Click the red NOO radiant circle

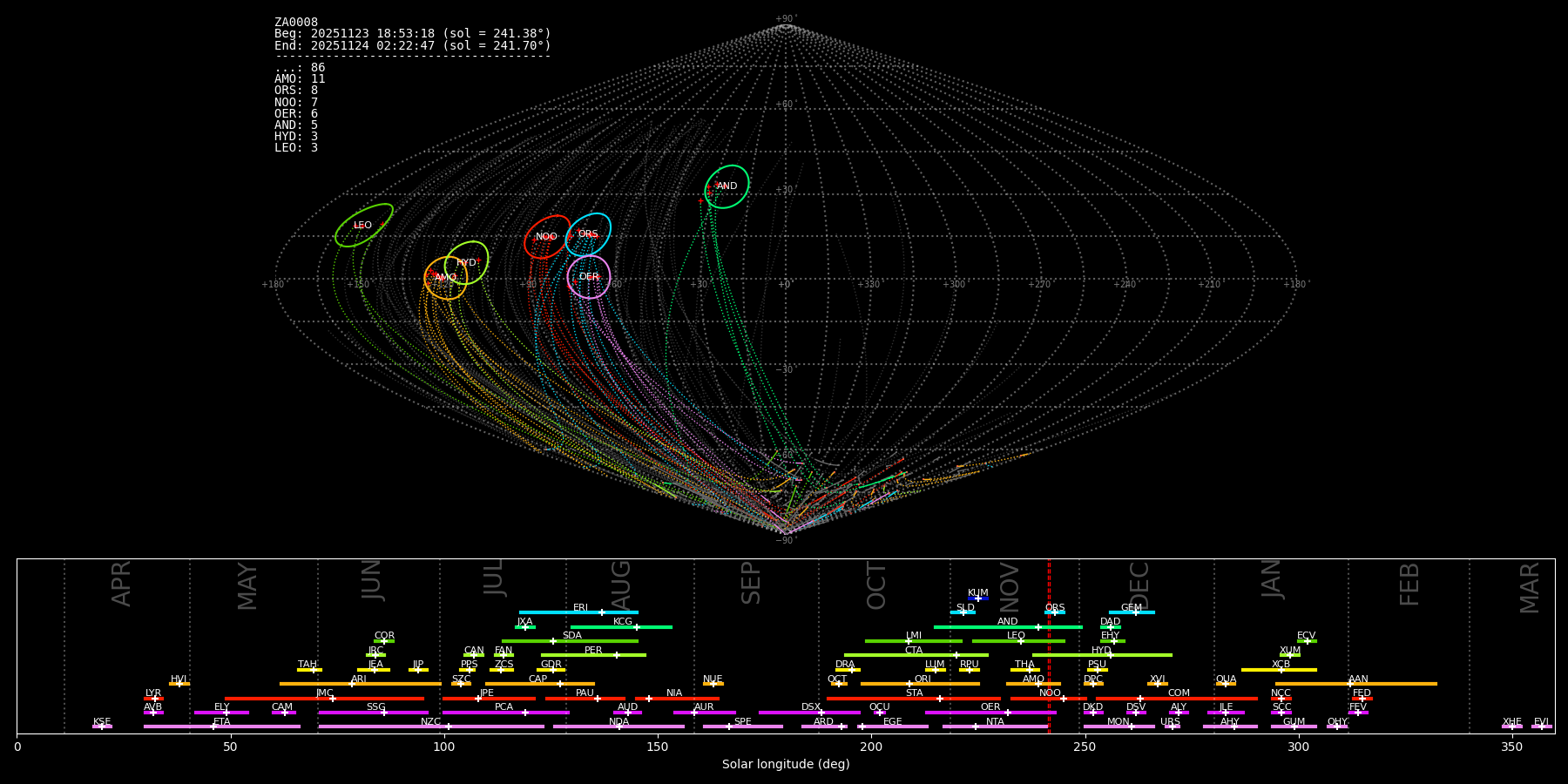[x=546, y=237]
